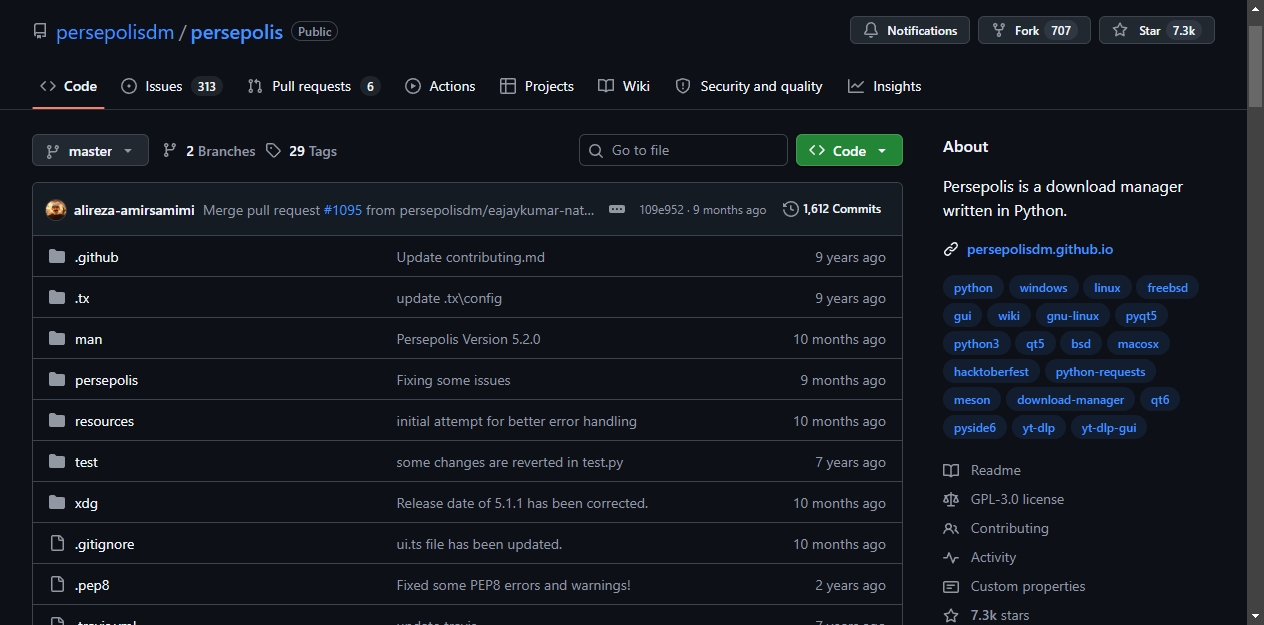The image size is (1264, 625).
Task: Click the alireza-amirsamimi avatar image
Action: [x=56, y=210]
